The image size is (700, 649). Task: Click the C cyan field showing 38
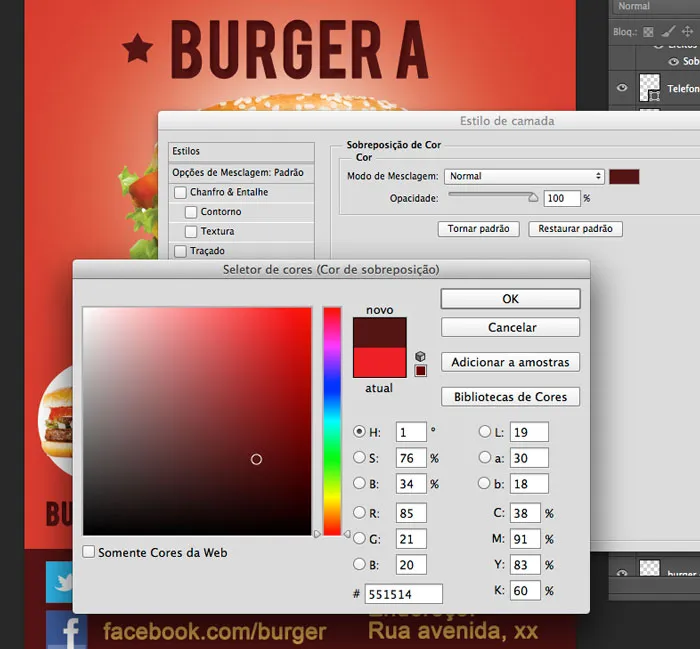[x=525, y=513]
